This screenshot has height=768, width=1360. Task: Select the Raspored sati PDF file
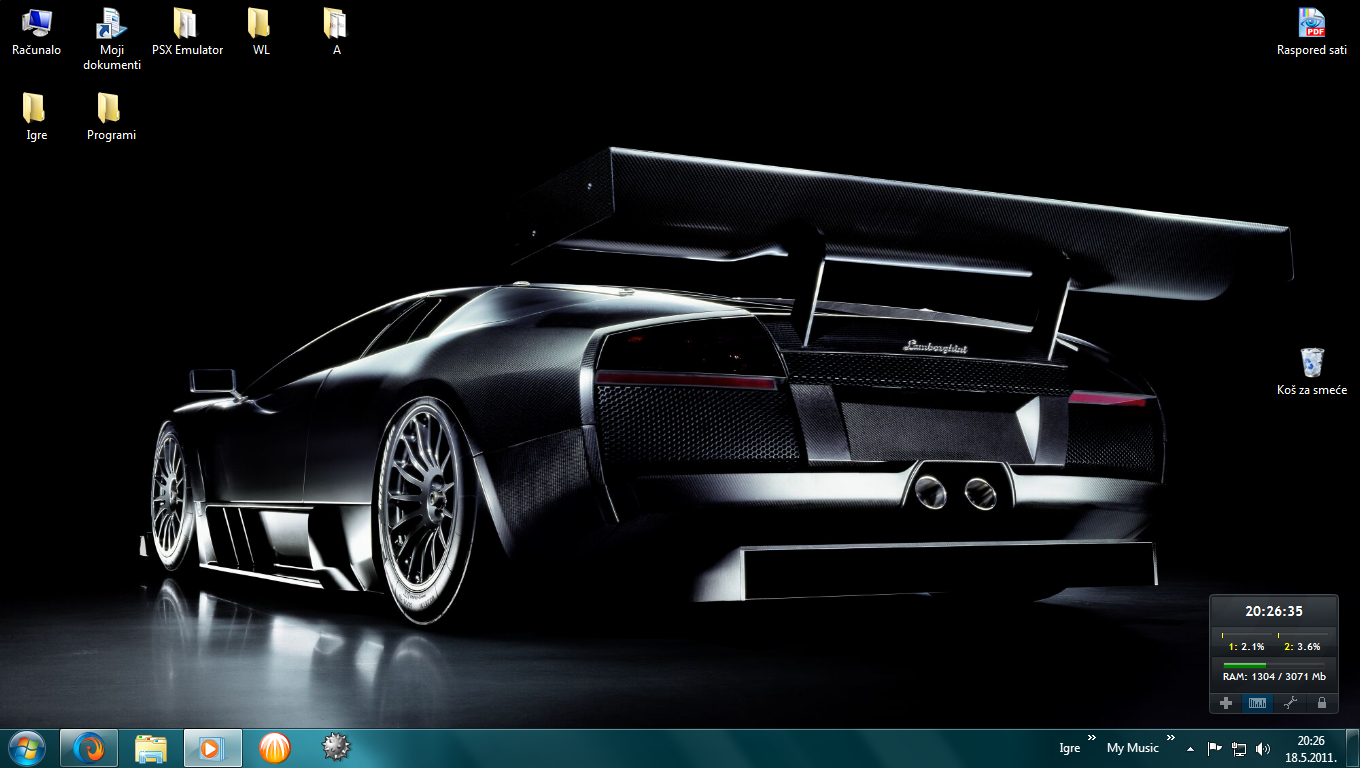(x=1311, y=31)
